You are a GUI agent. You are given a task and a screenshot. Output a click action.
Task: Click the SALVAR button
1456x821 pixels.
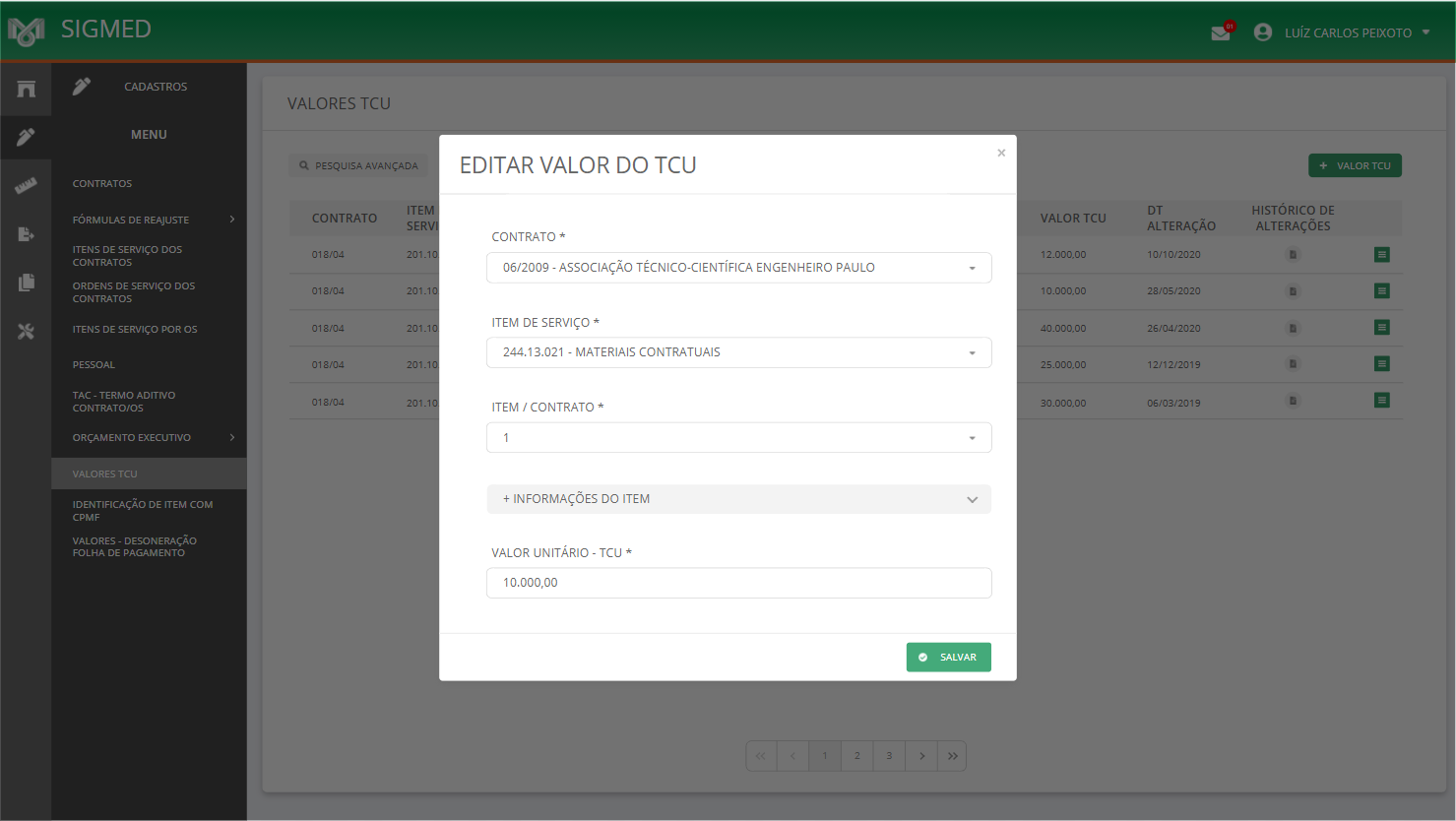pos(949,658)
